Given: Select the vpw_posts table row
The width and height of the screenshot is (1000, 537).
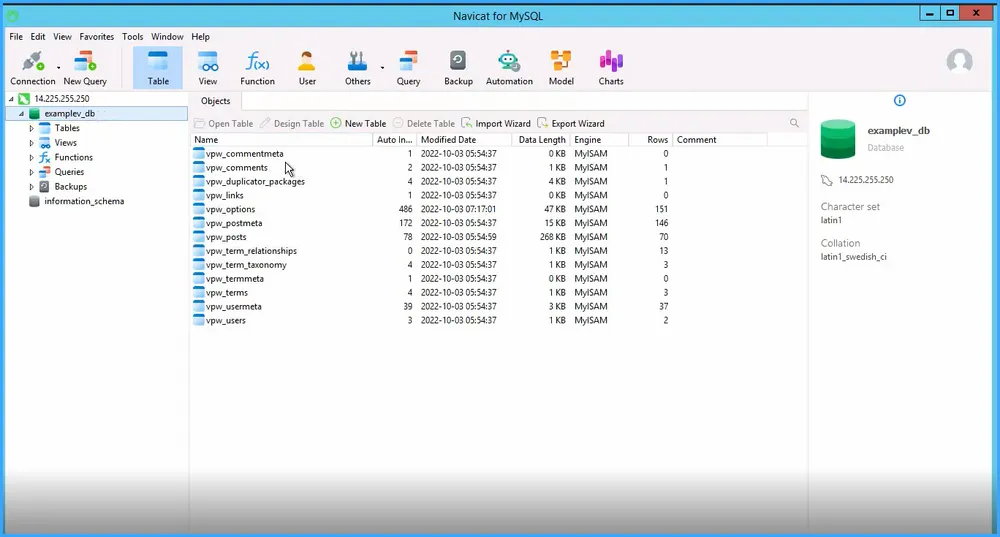Looking at the screenshot, I should (225, 237).
